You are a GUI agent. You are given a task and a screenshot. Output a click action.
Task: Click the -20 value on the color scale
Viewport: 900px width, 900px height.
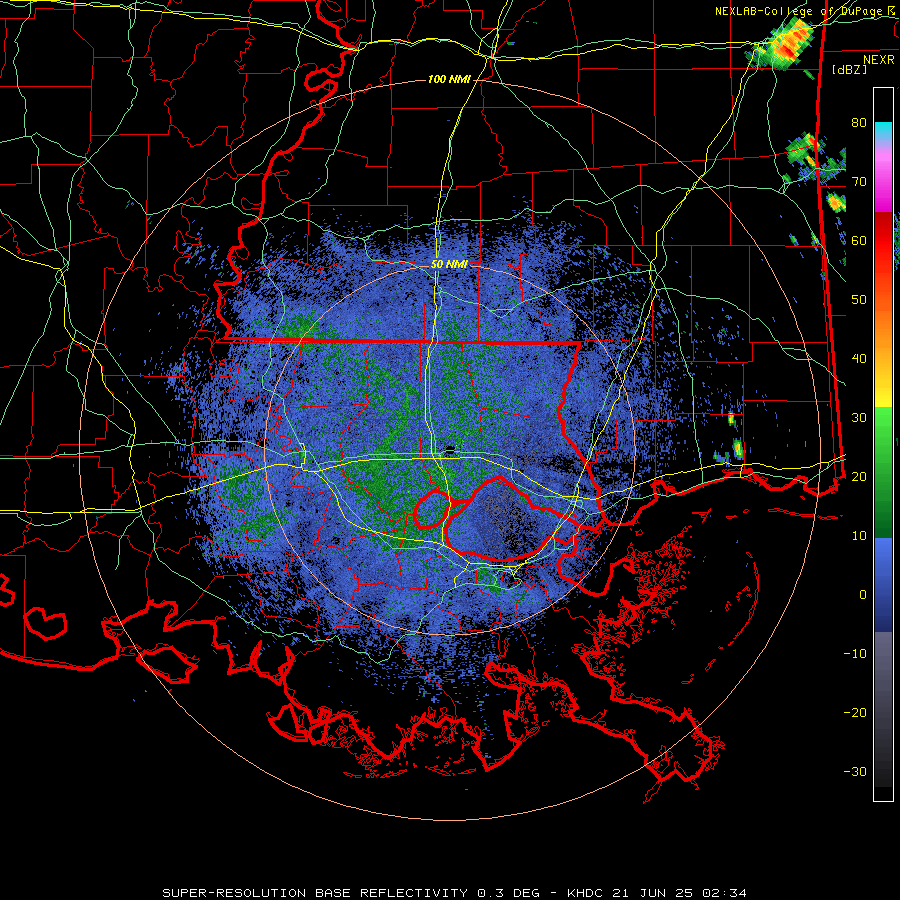click(x=855, y=712)
